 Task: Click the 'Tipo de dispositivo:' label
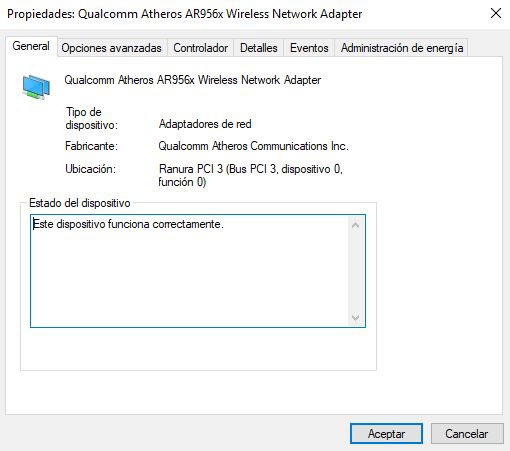[92, 118]
